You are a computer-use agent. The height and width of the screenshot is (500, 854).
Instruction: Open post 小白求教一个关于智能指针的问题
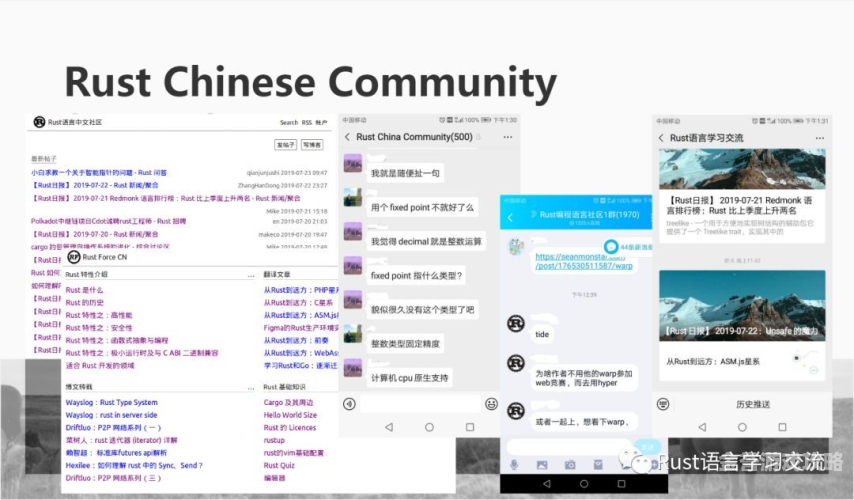coord(99,173)
